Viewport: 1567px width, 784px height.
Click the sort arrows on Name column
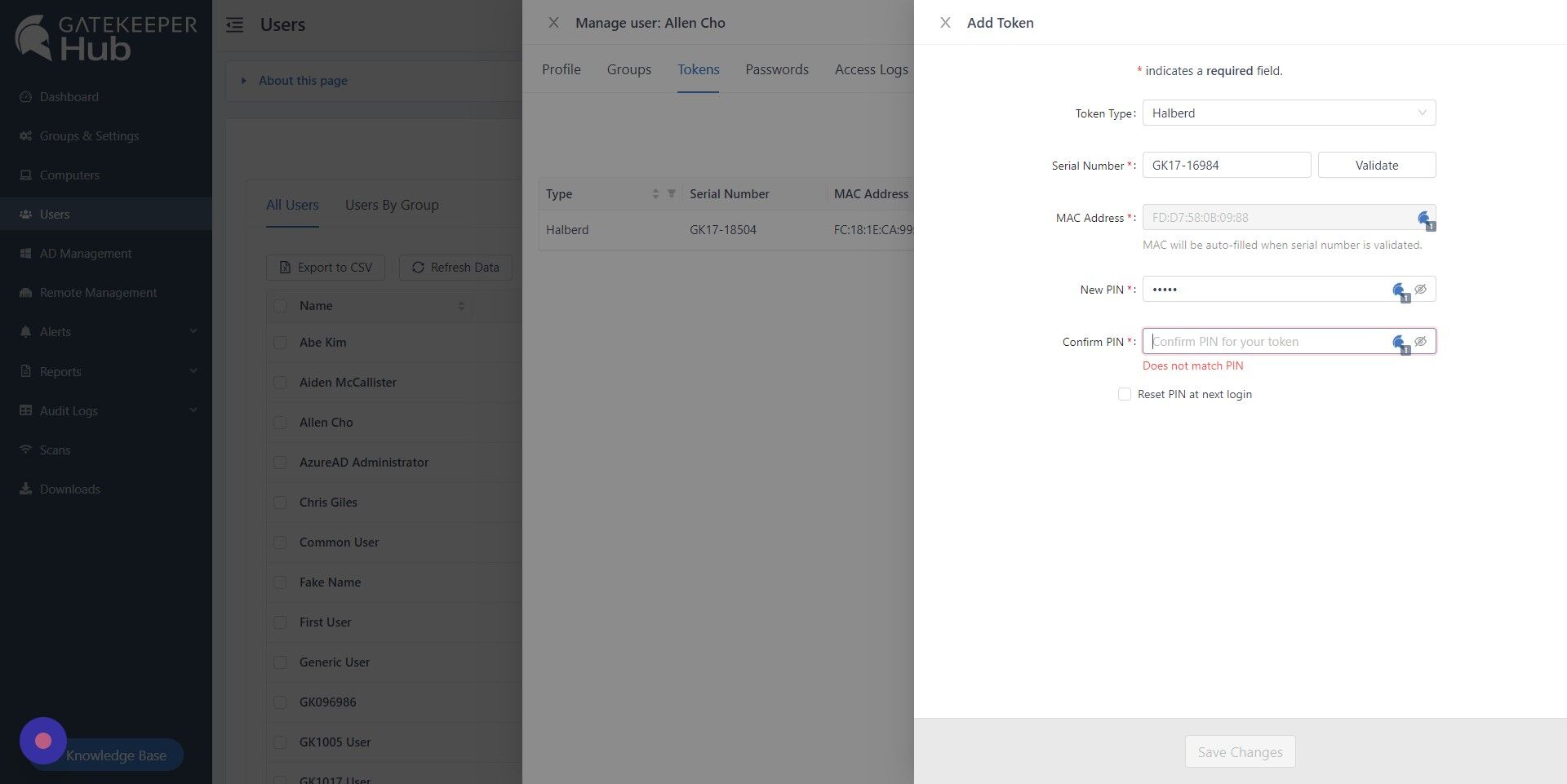[x=461, y=306]
